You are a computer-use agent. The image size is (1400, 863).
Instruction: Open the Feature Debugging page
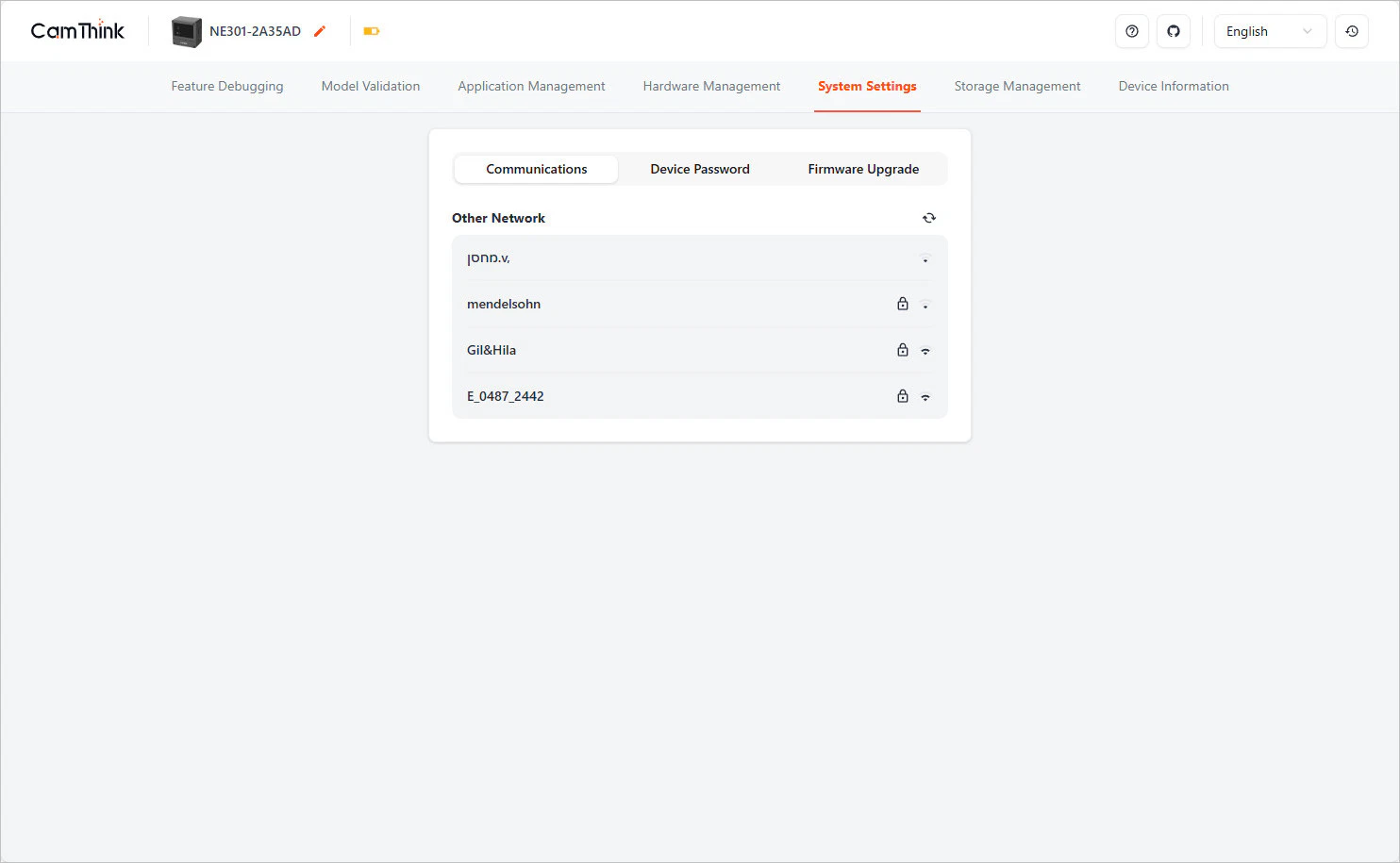click(226, 86)
